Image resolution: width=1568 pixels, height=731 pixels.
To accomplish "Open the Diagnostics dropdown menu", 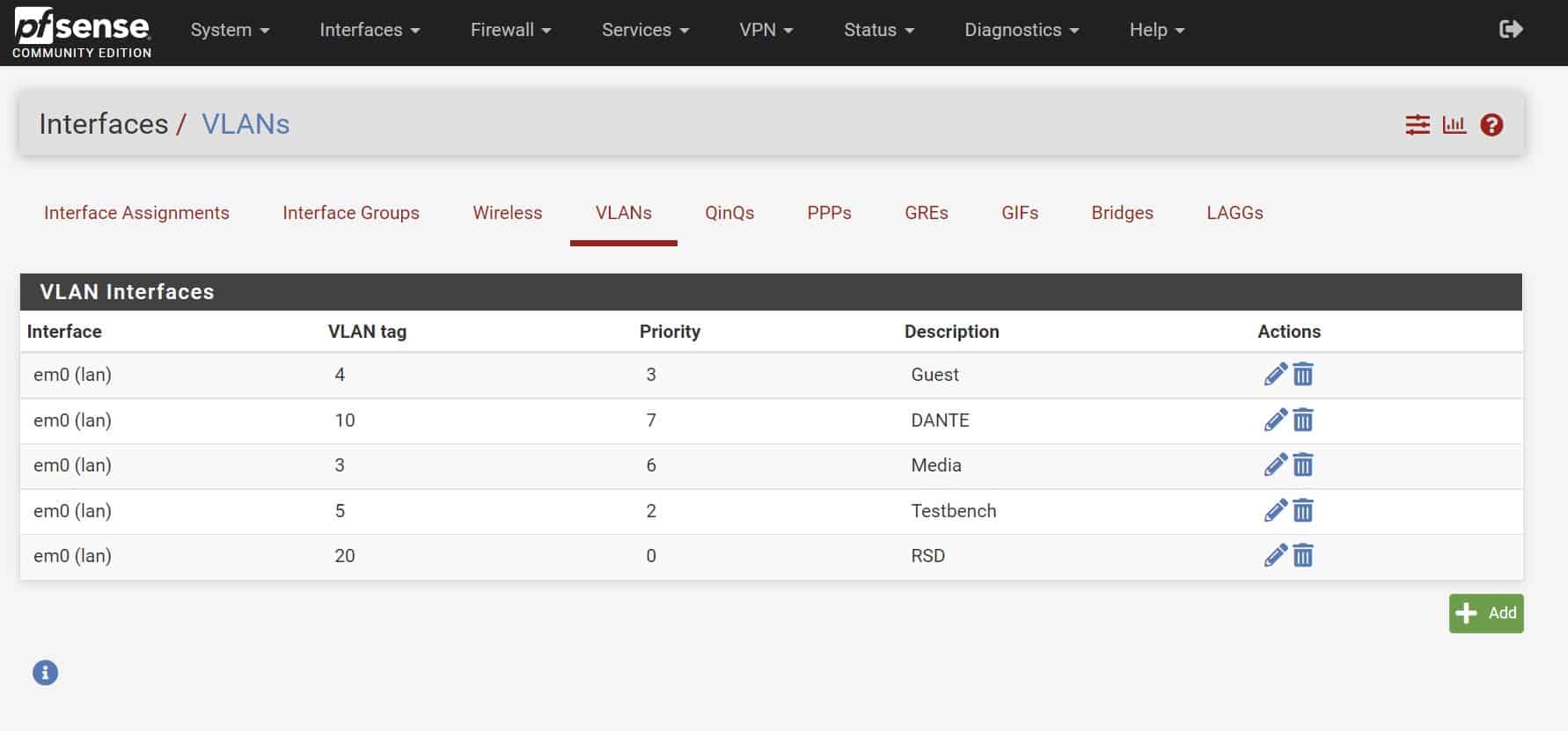I will (x=1022, y=30).
